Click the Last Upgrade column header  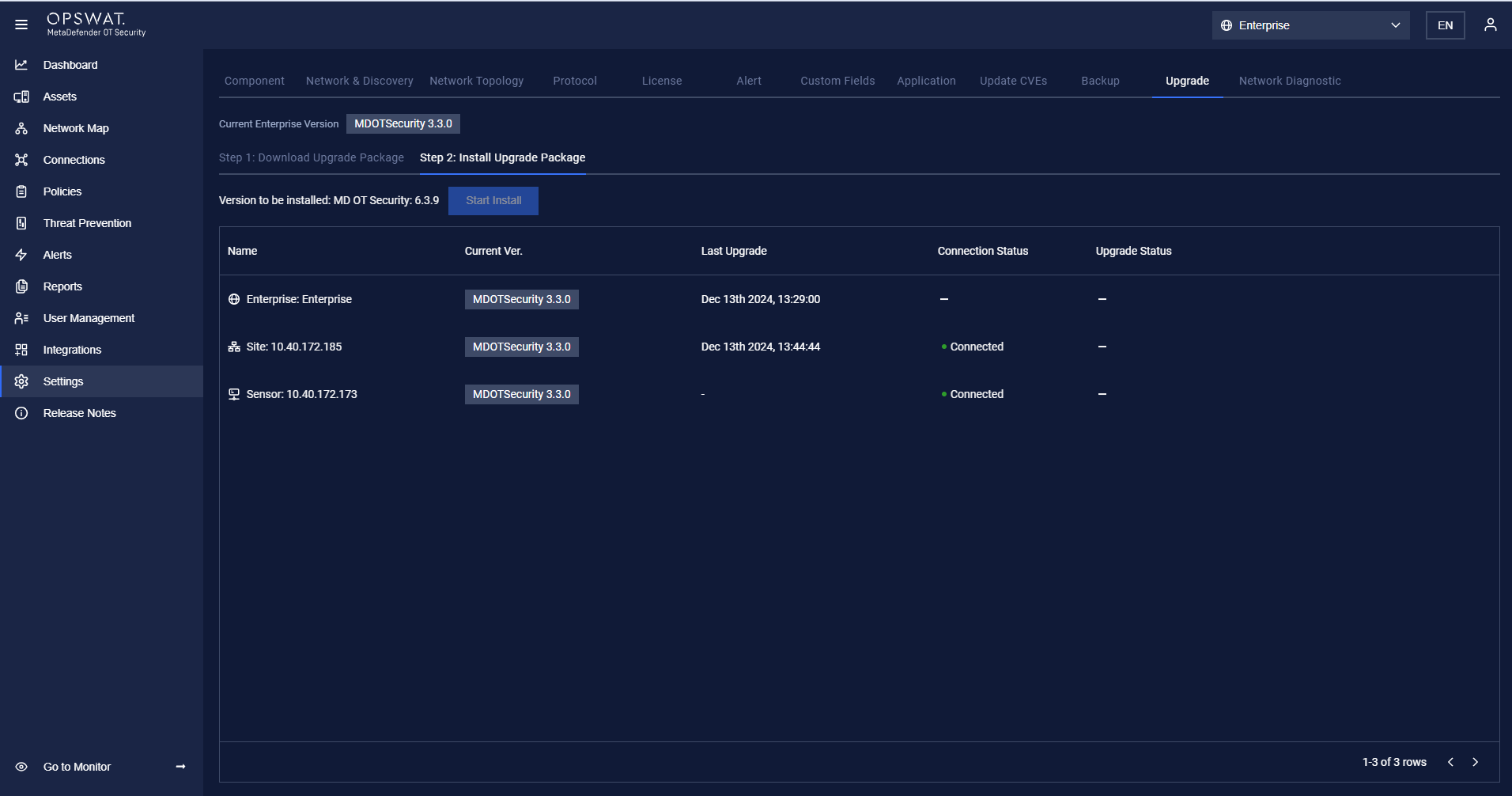(x=734, y=251)
